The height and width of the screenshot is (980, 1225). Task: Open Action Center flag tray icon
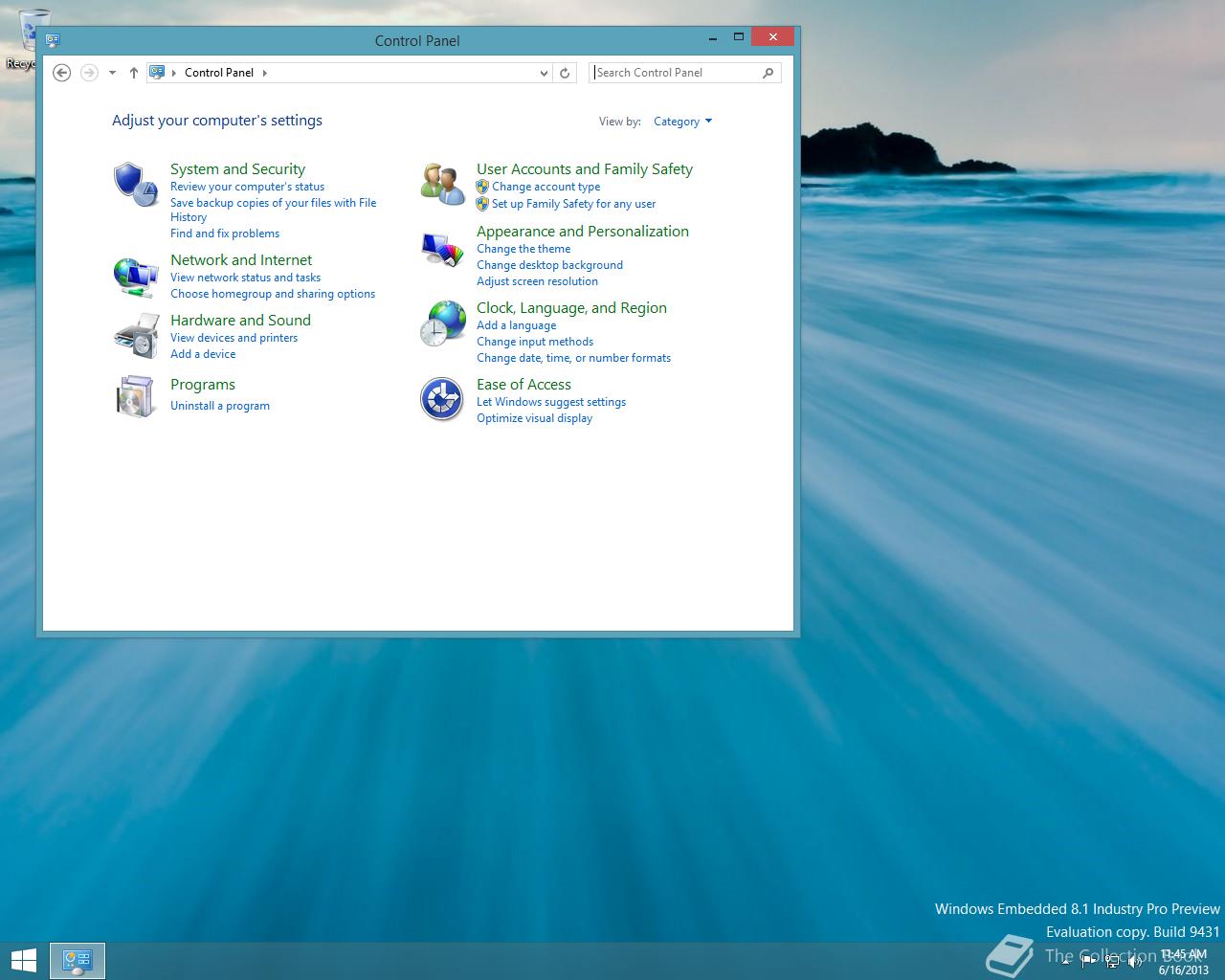pos(1088,962)
